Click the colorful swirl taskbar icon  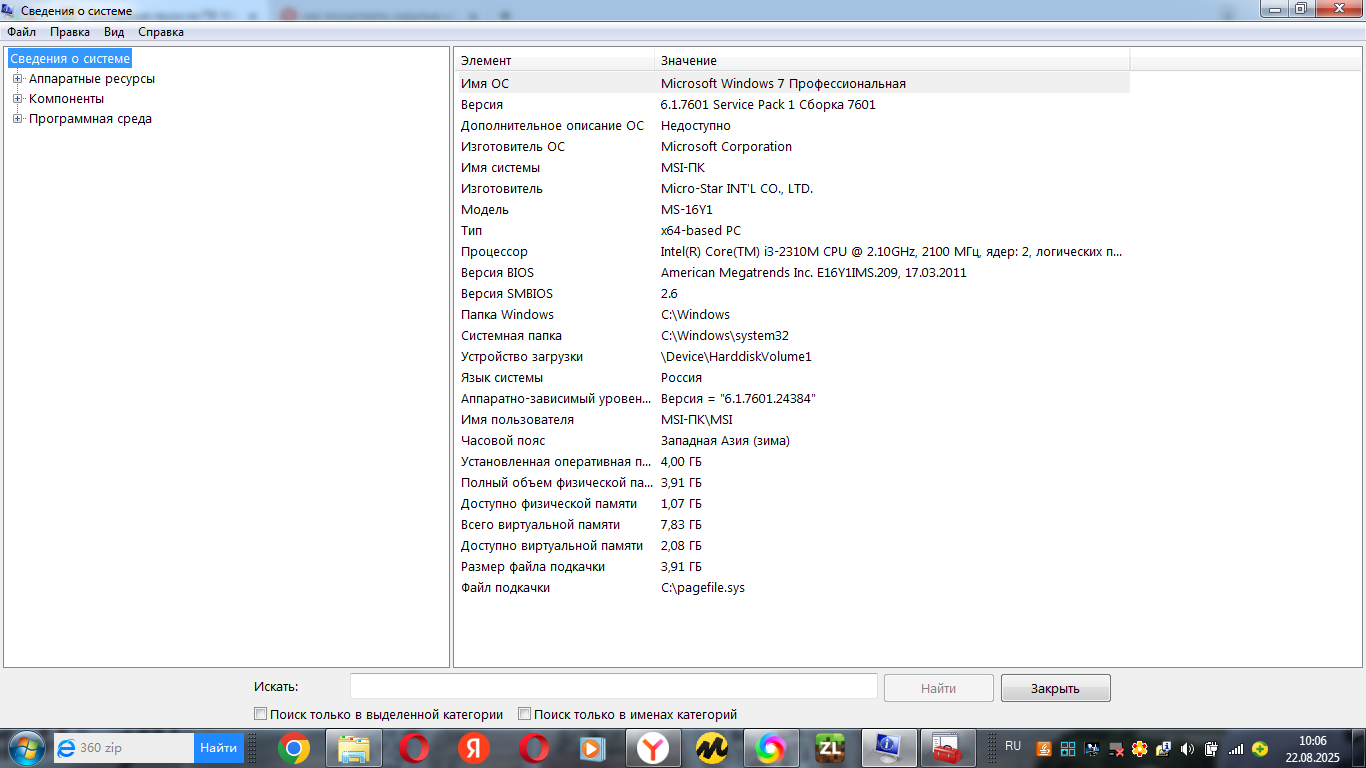770,748
